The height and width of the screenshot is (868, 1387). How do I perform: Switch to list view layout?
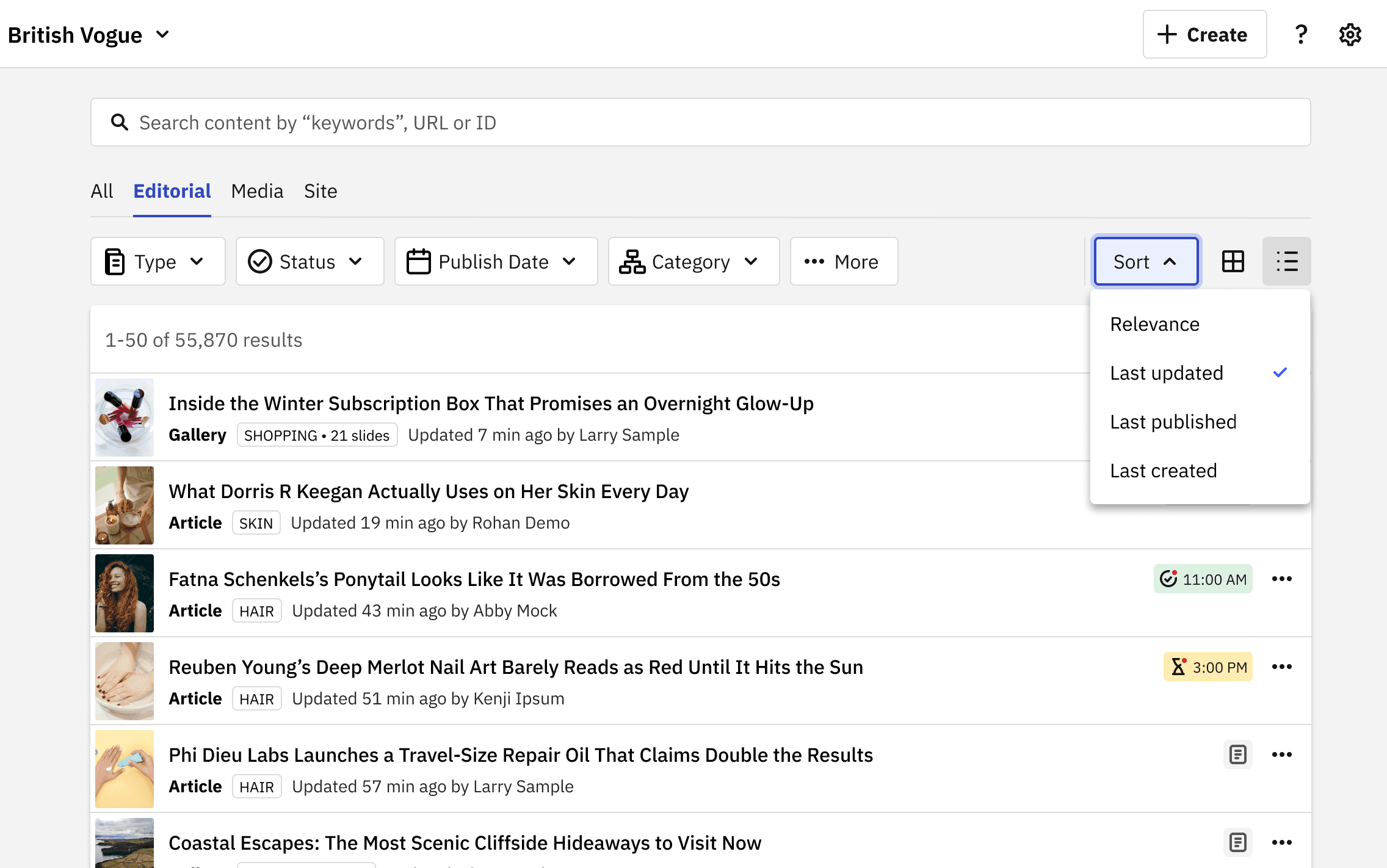coord(1287,261)
